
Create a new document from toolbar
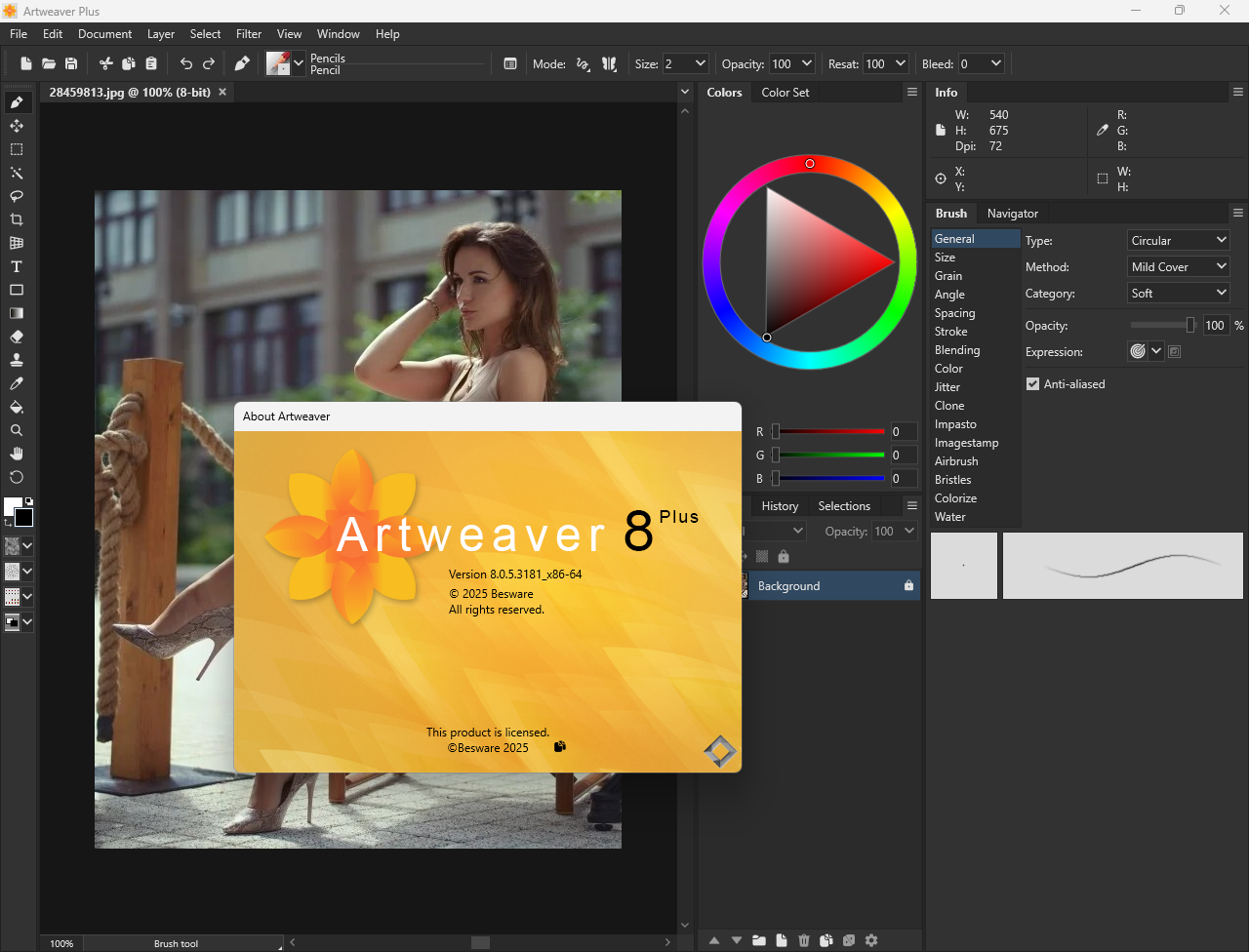click(26, 63)
